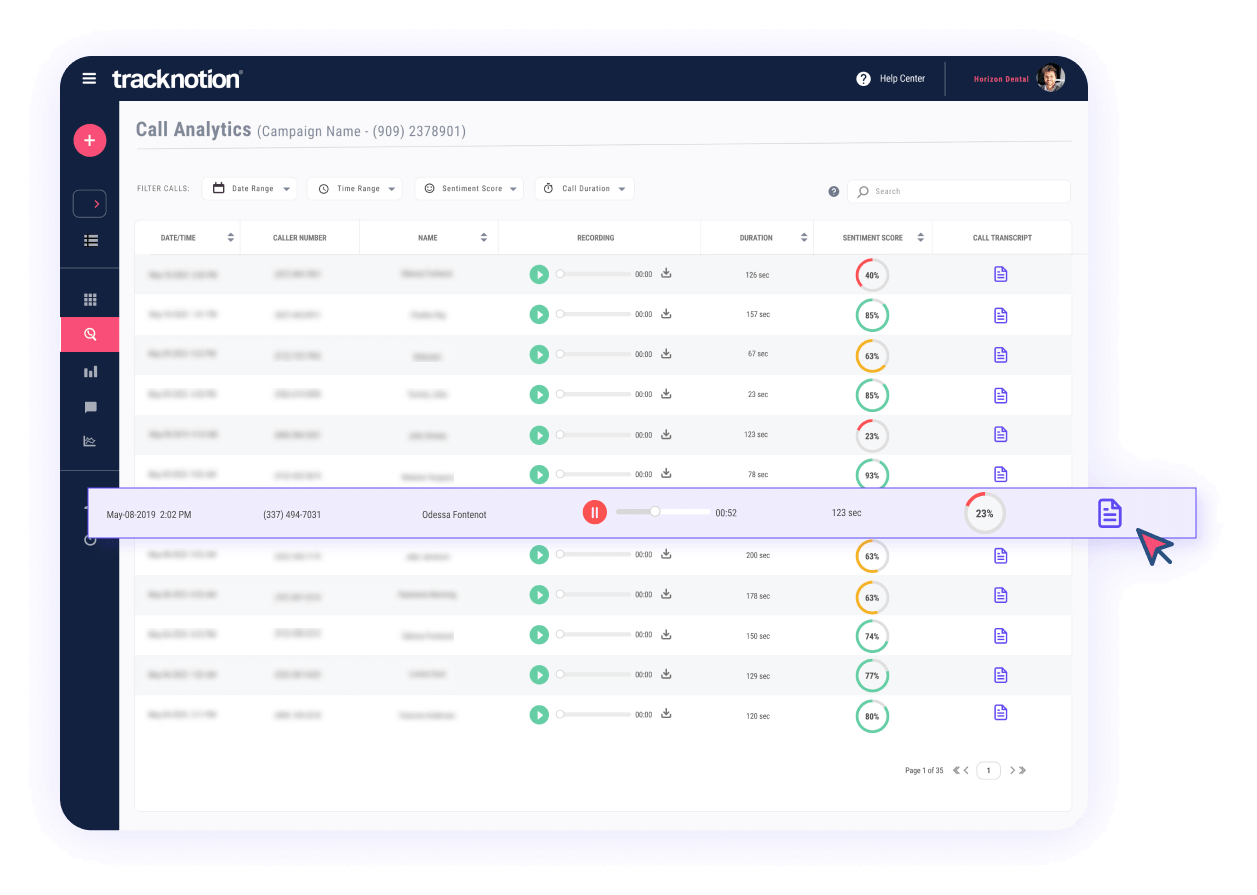Pause the Odessa Fontenot recording
Screen dimensions: 1257x895
point(594,513)
